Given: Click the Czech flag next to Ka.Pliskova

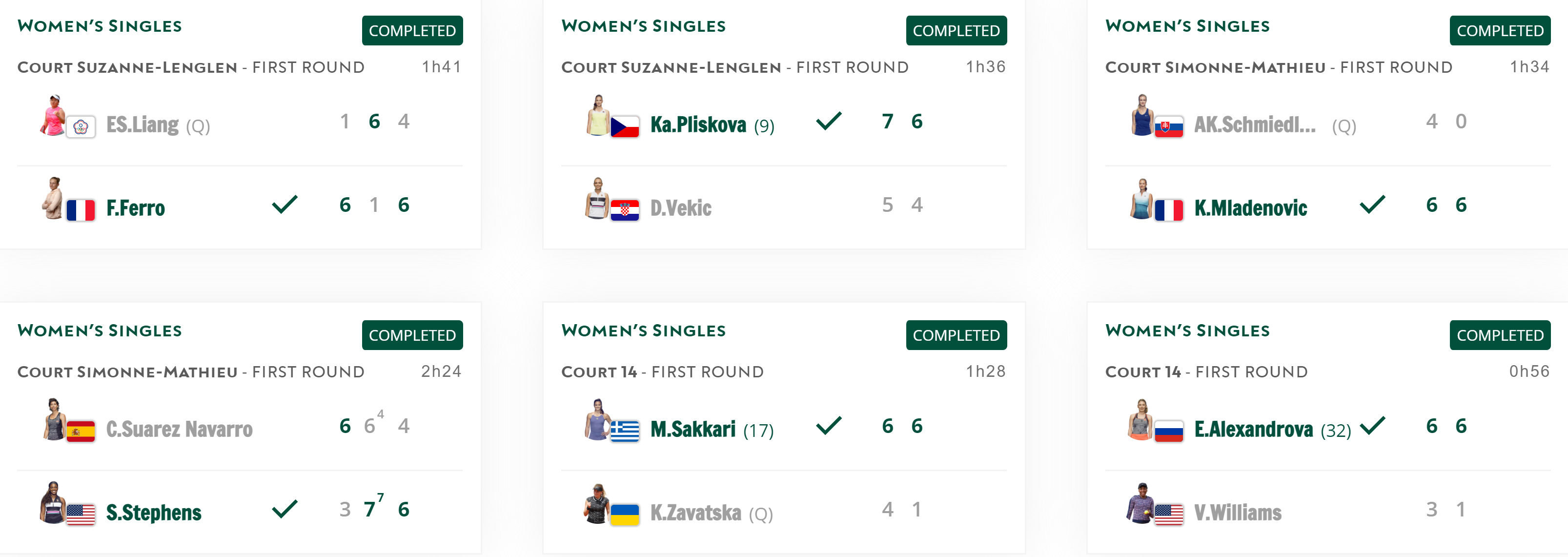Looking at the screenshot, I should (x=625, y=126).
